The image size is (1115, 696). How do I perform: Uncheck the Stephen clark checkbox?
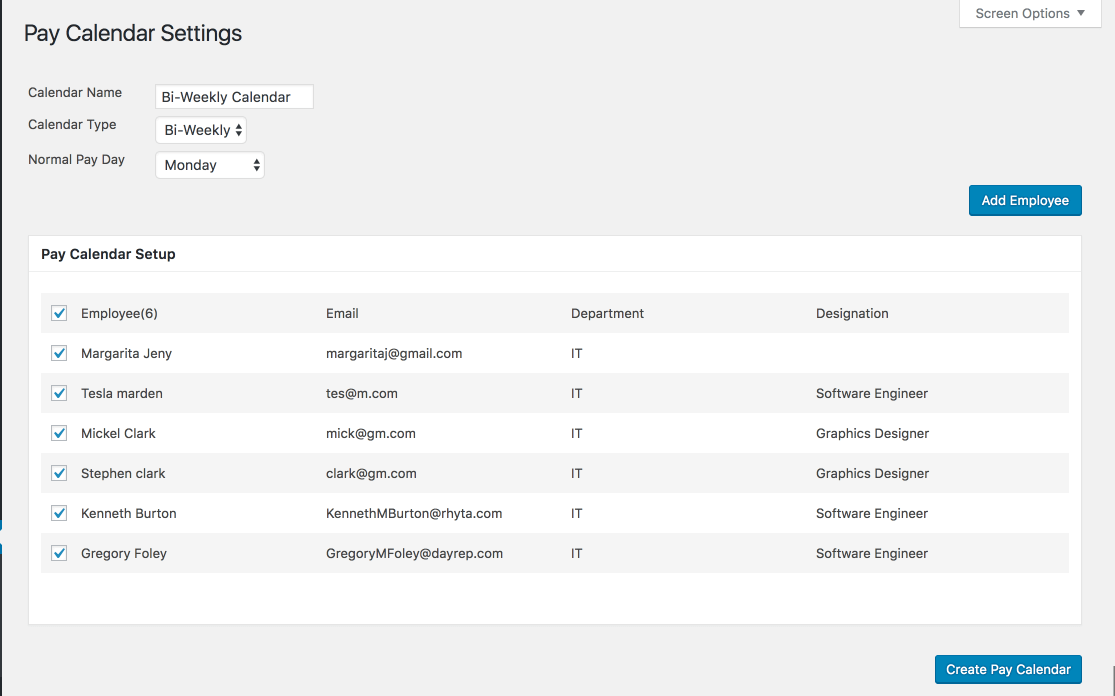pos(59,473)
